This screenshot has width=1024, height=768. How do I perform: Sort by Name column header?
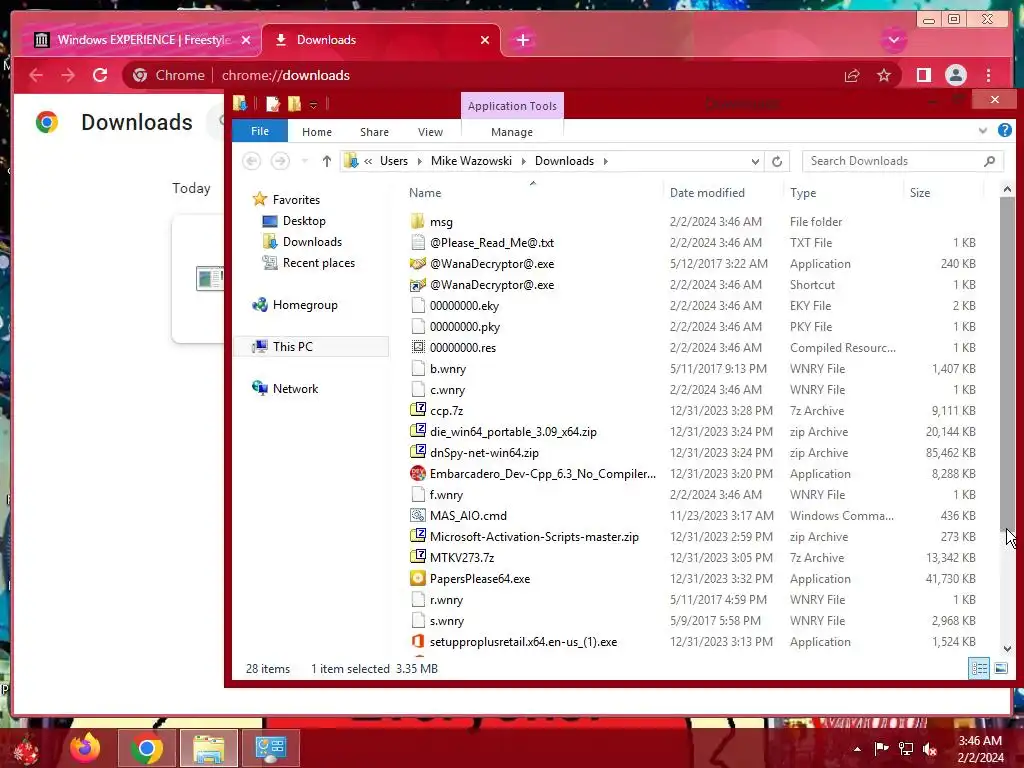pos(532,193)
